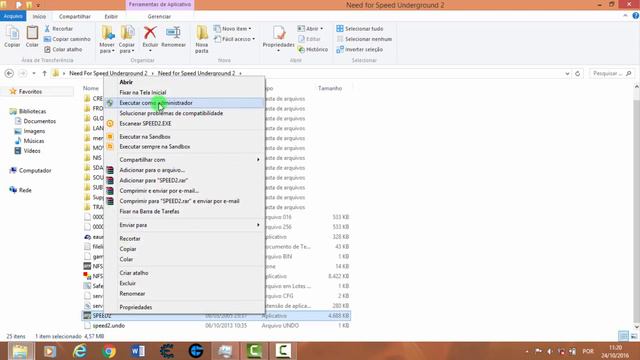Expand the address bar history dropdown
Viewport: 640px width, 360px height.
pyautogui.click(x=567, y=73)
